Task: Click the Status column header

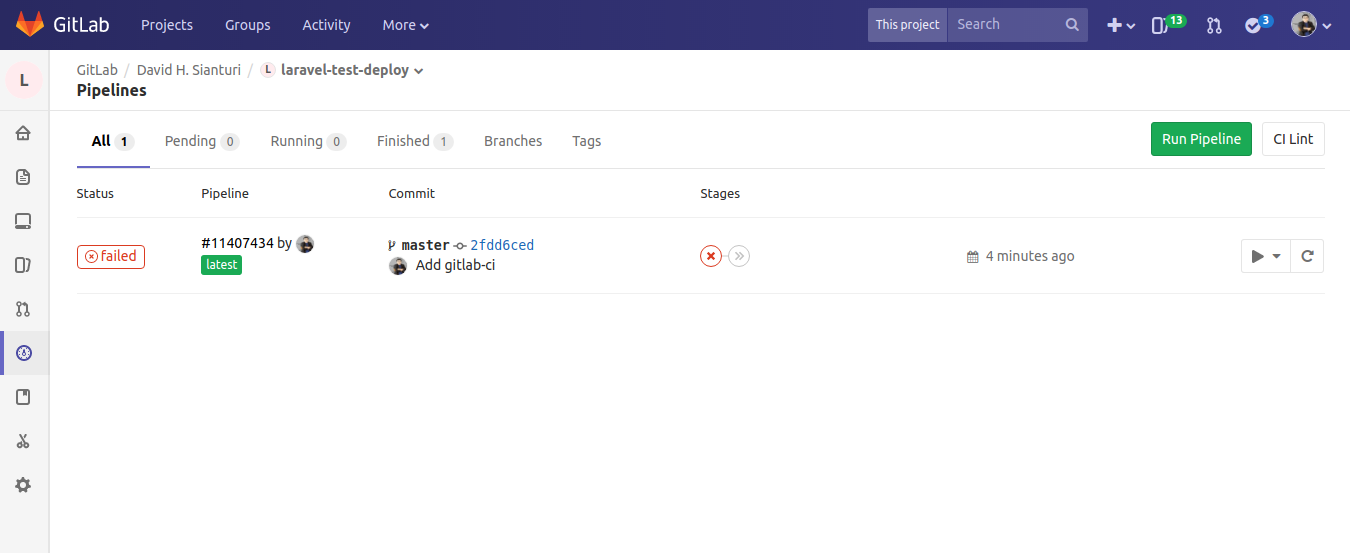Action: 95,193
